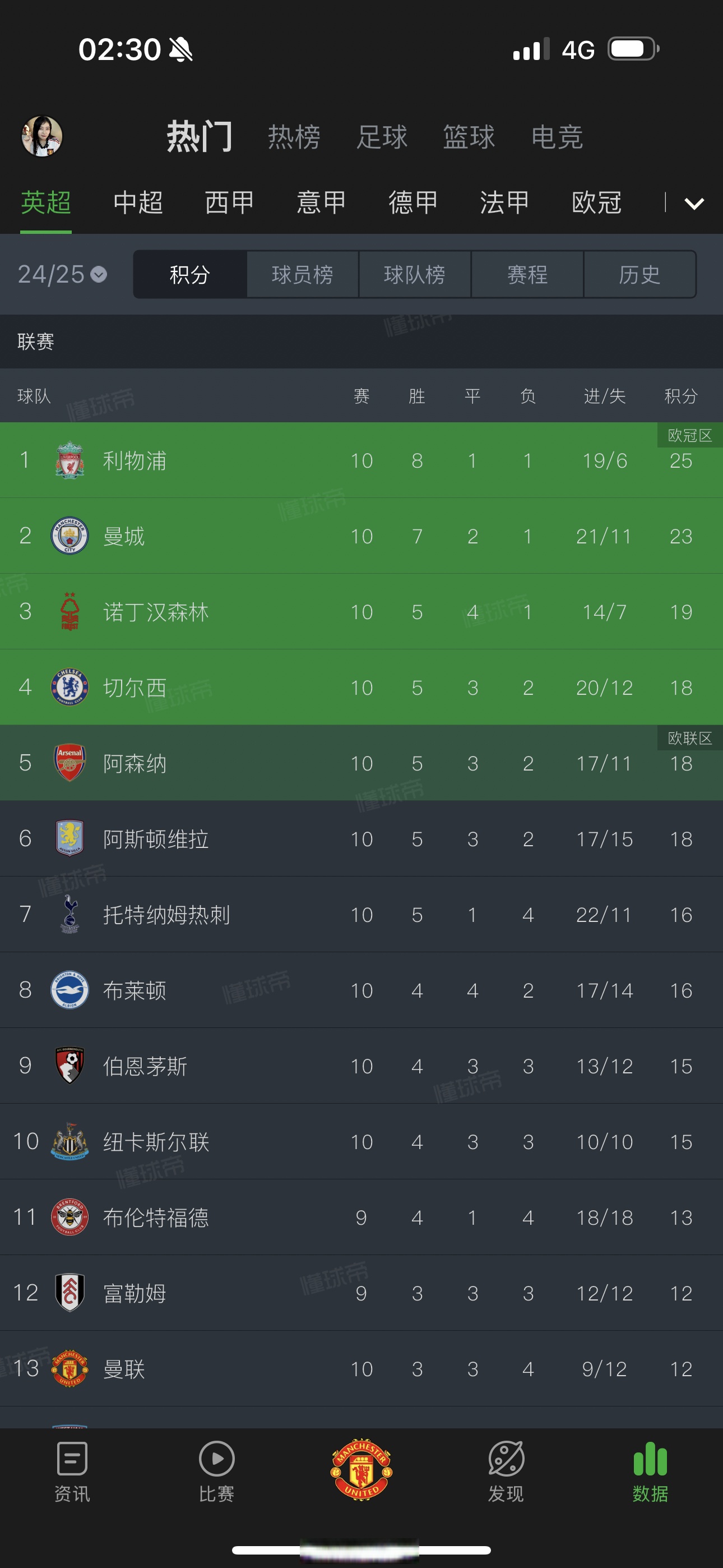Image resolution: width=723 pixels, height=1568 pixels.
Task: Switch to the 球员榜 segment
Action: click(303, 275)
